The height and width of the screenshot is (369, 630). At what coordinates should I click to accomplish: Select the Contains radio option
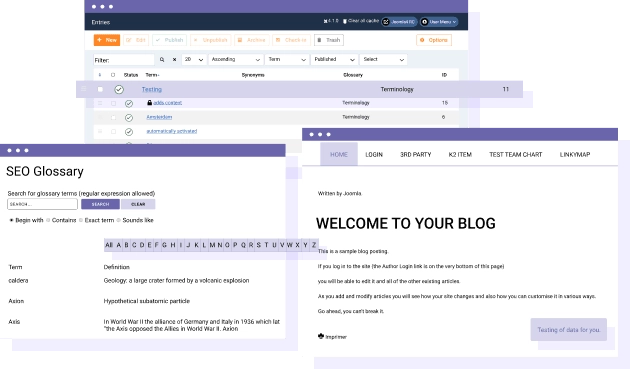pyautogui.click(x=48, y=220)
